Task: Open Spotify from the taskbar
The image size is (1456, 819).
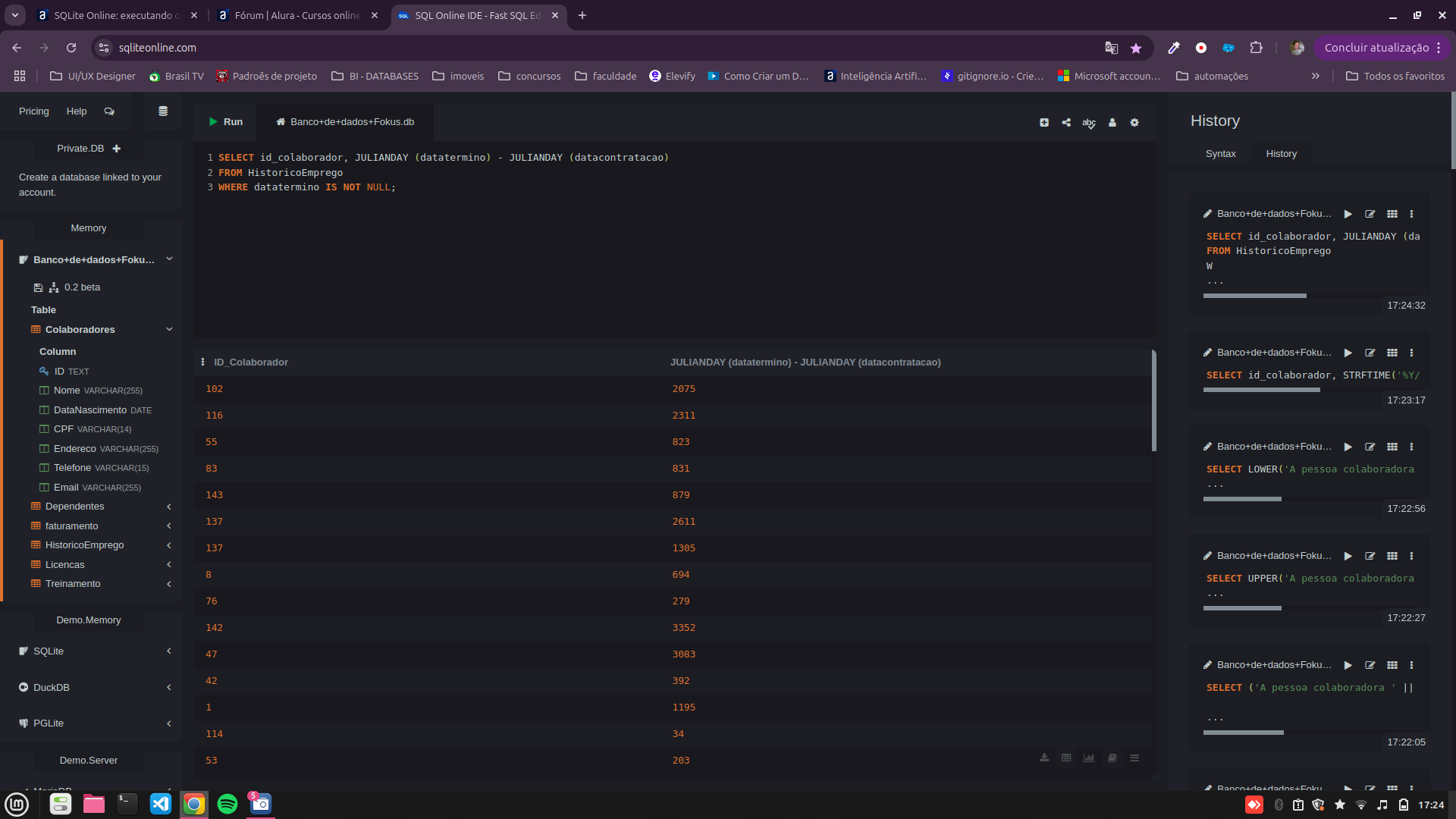Action: click(x=227, y=804)
